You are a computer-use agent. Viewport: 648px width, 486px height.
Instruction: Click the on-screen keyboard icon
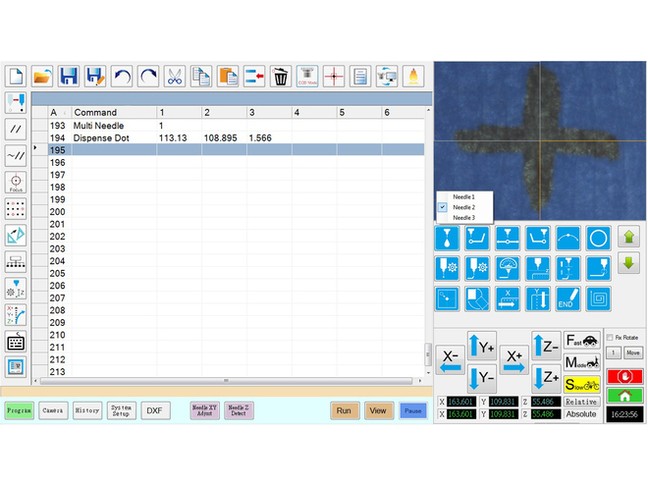16,341
